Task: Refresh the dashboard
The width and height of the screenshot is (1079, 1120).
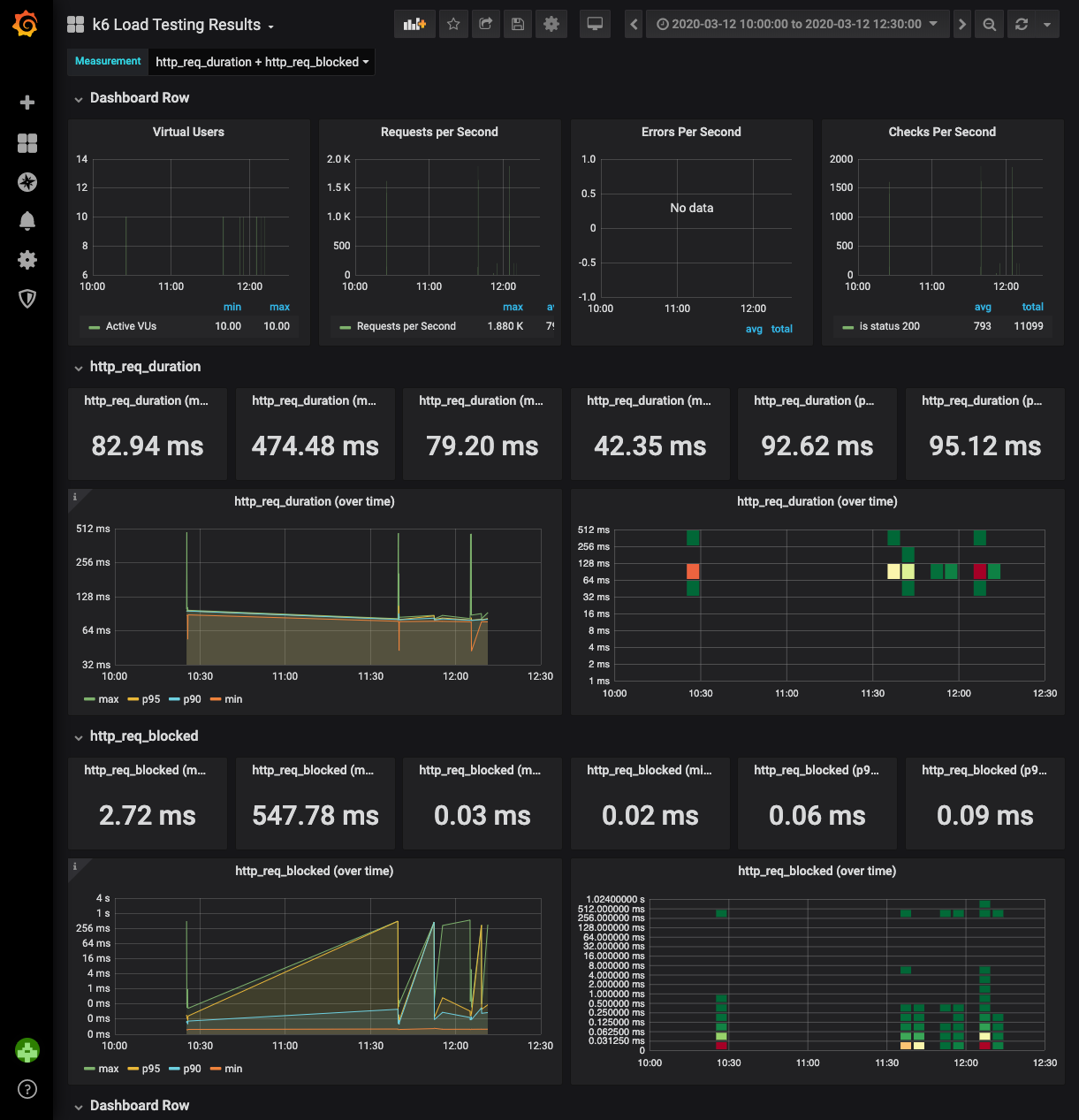Action: point(1022,24)
